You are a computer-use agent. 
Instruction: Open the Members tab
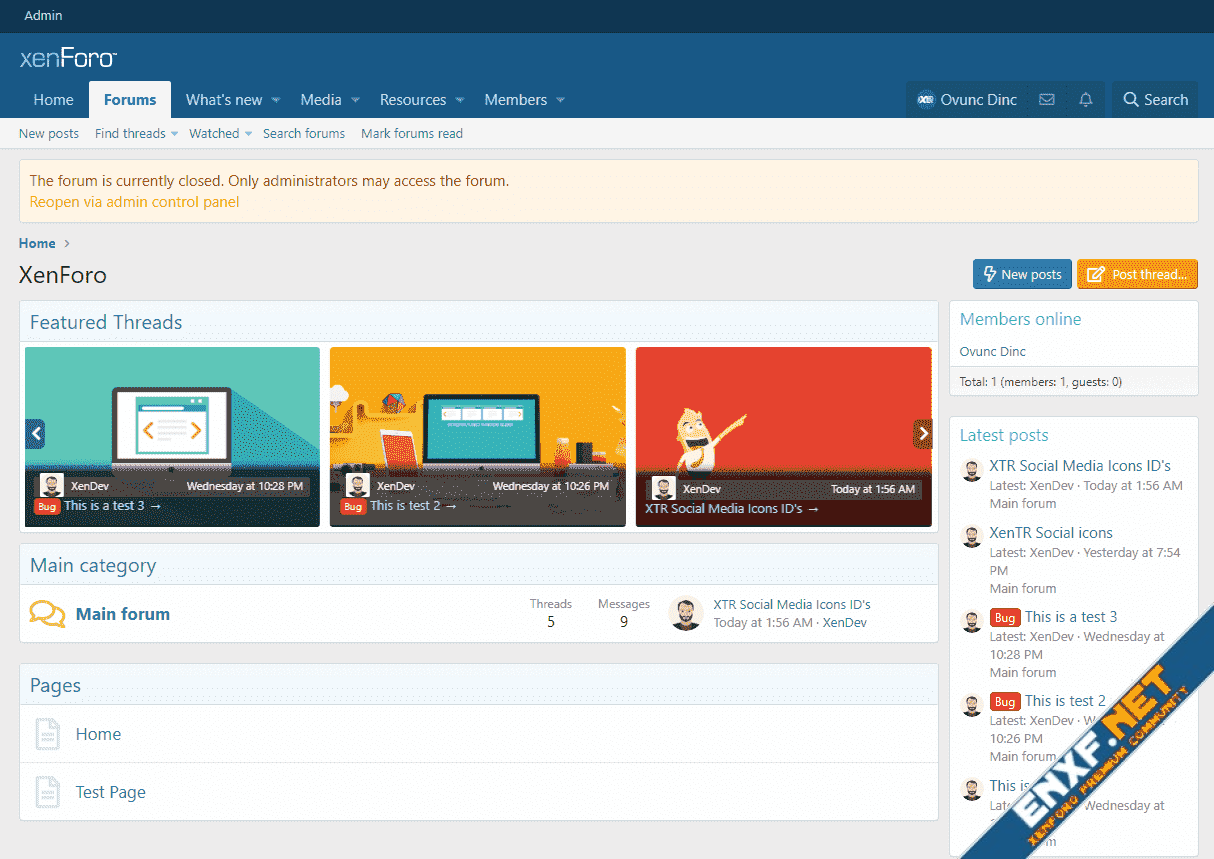pyautogui.click(x=516, y=100)
